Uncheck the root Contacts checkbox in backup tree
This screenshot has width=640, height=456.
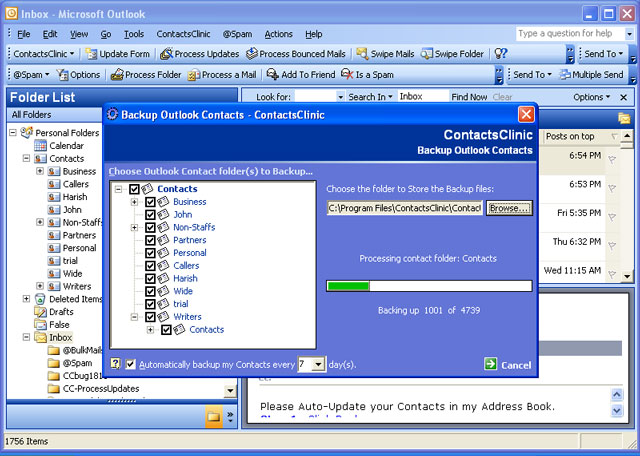click(134, 189)
